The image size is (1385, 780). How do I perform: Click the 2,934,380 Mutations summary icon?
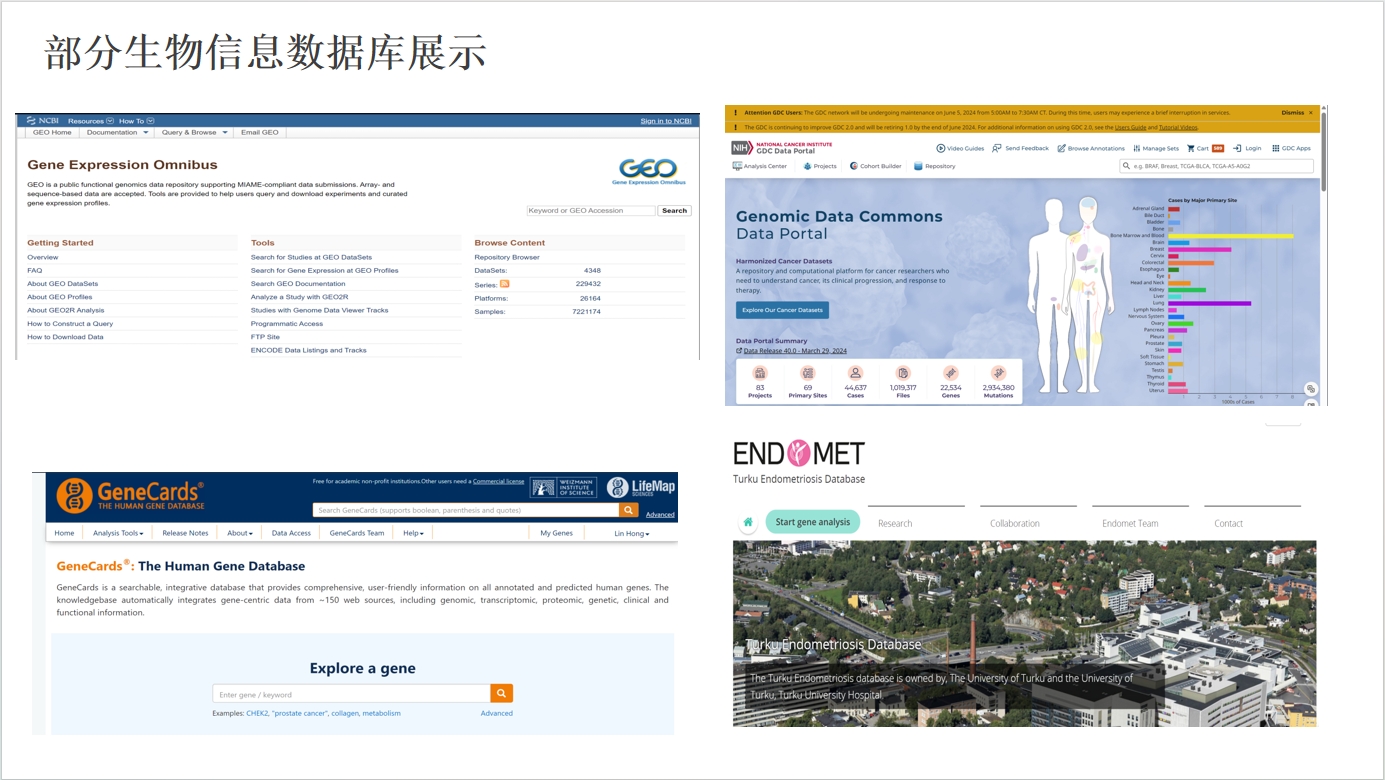click(x=998, y=373)
